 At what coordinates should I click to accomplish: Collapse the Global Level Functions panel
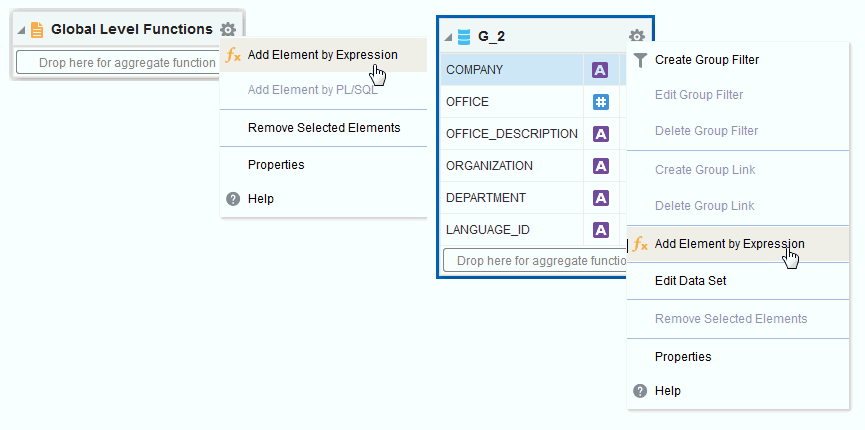click(21, 30)
